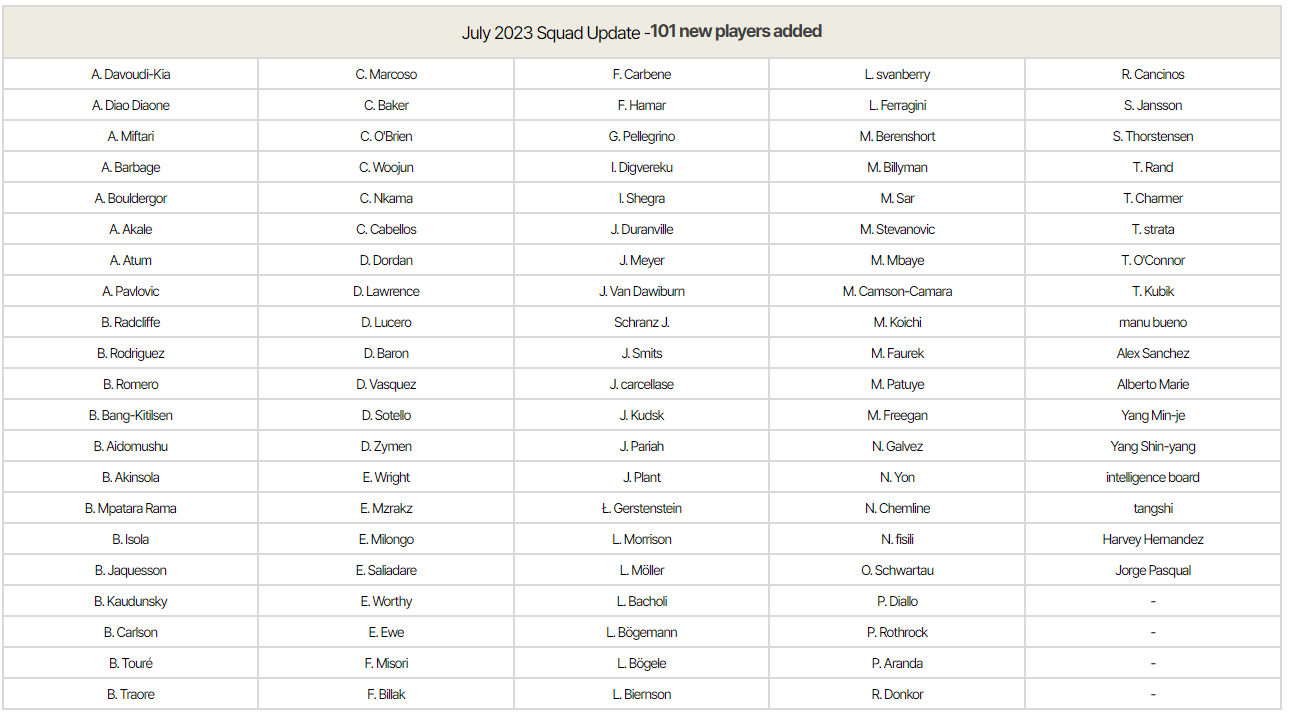
Task: Click the intelligence board cell
Action: coord(1153,478)
